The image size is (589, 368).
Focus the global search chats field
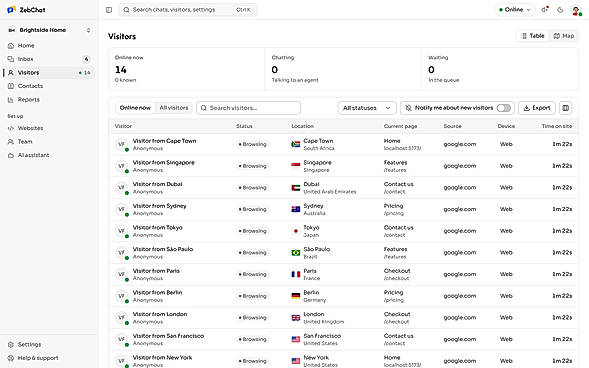coord(188,10)
